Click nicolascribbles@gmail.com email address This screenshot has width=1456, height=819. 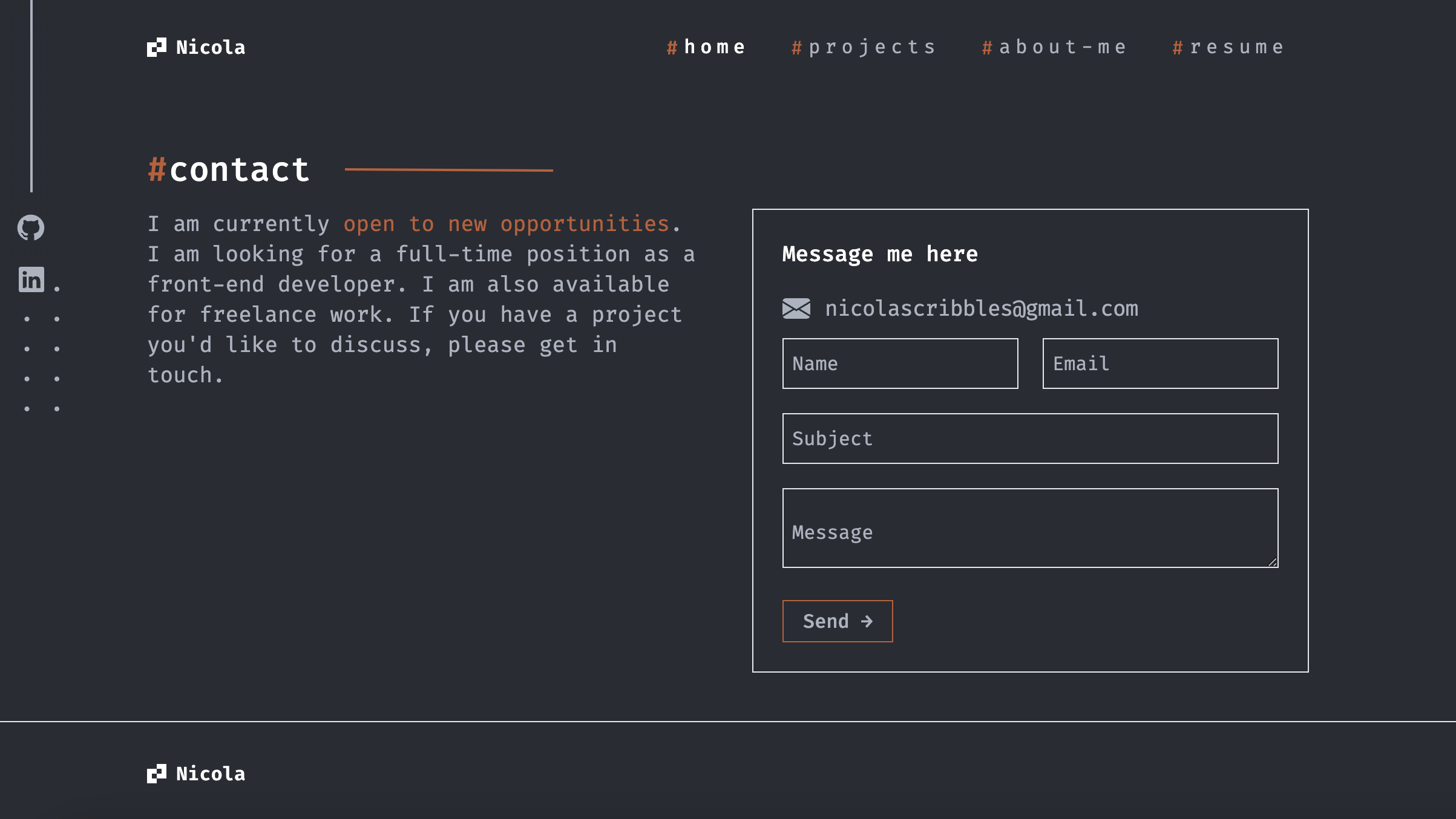(982, 308)
